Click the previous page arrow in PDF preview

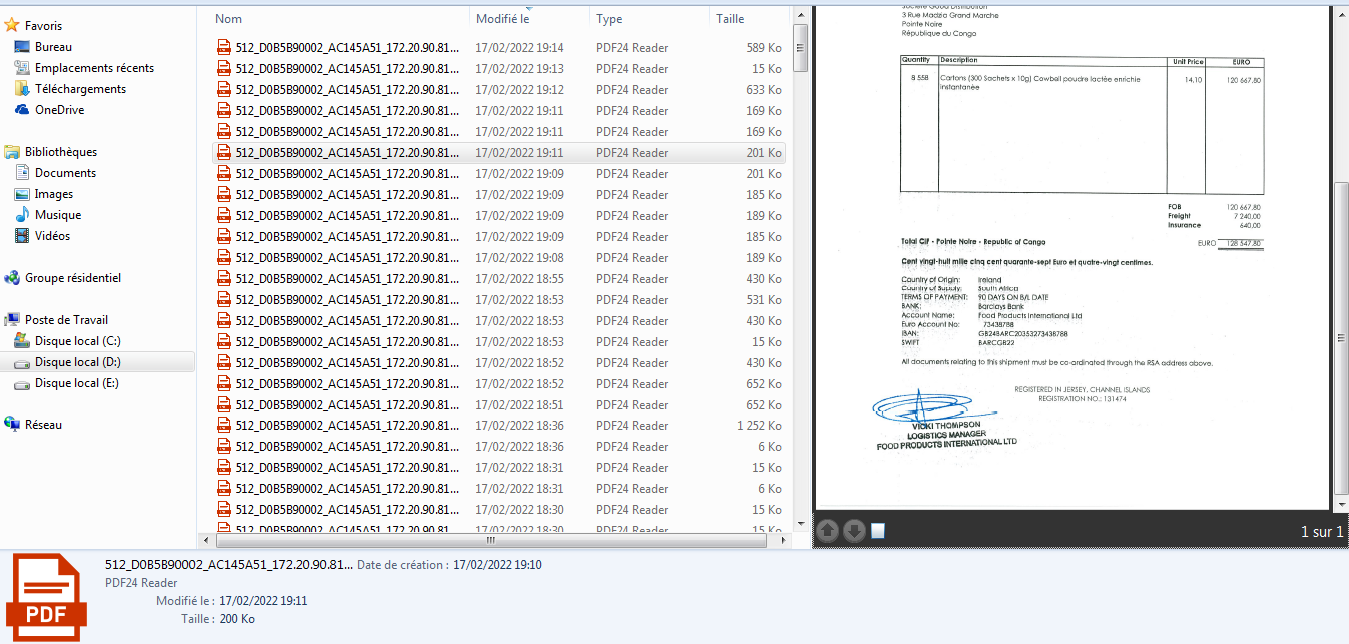coord(828,531)
